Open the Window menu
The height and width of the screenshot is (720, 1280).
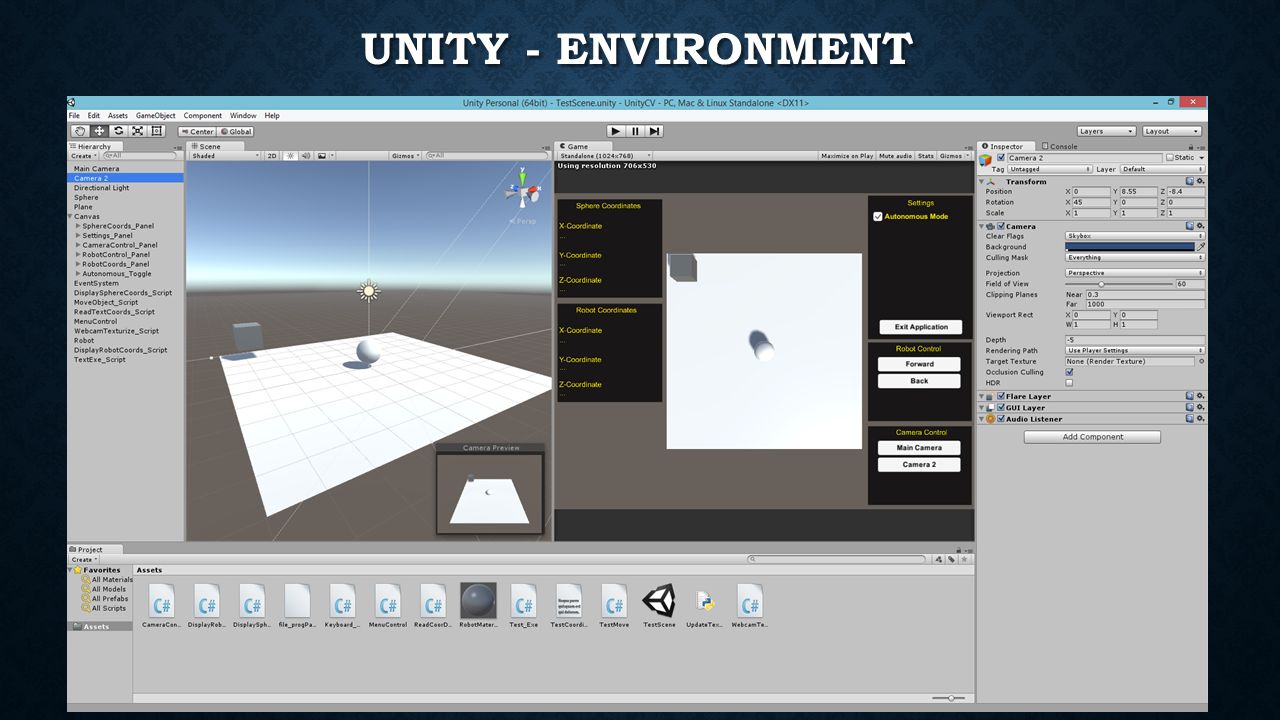[x=243, y=116]
